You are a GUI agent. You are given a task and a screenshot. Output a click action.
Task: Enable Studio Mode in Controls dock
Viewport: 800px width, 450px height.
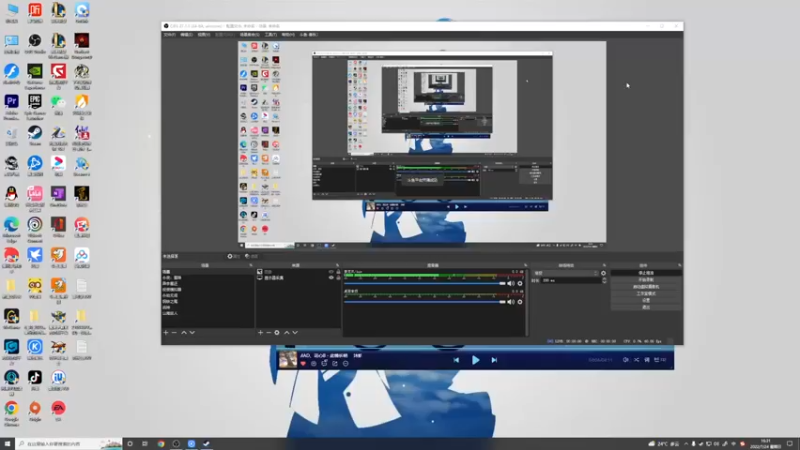tap(646, 293)
